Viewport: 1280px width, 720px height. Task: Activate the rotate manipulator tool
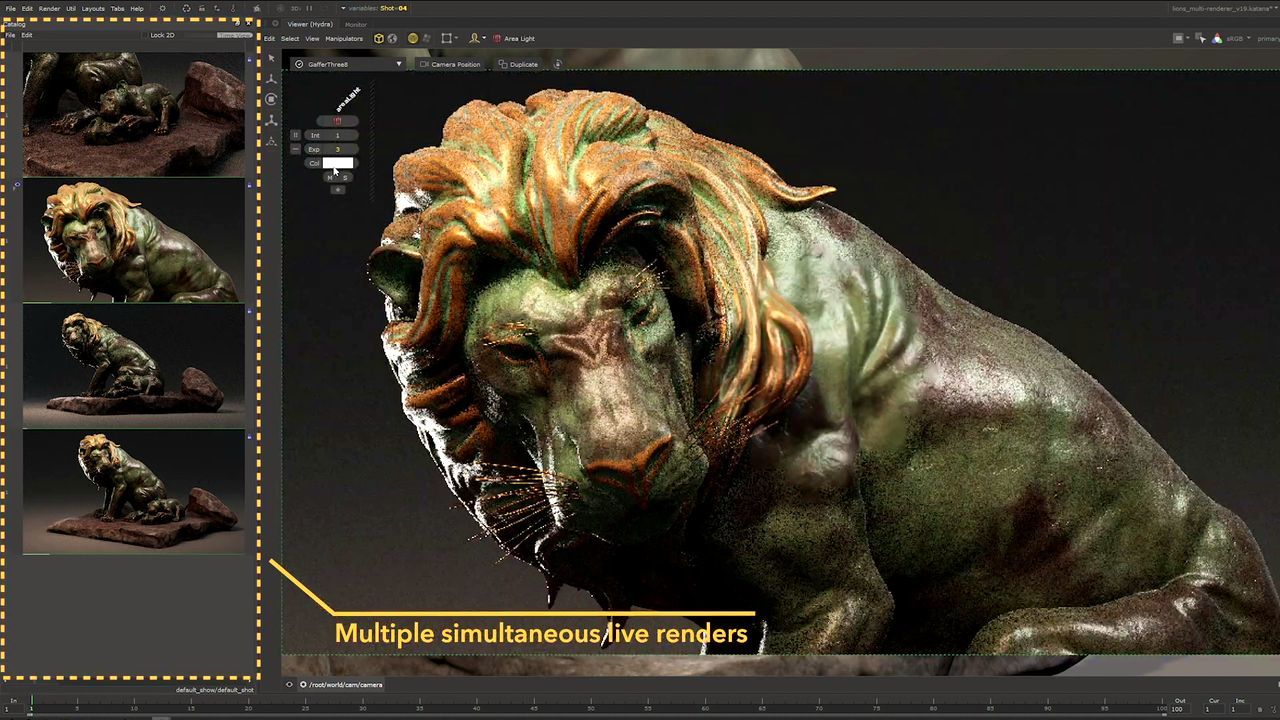coord(271,100)
